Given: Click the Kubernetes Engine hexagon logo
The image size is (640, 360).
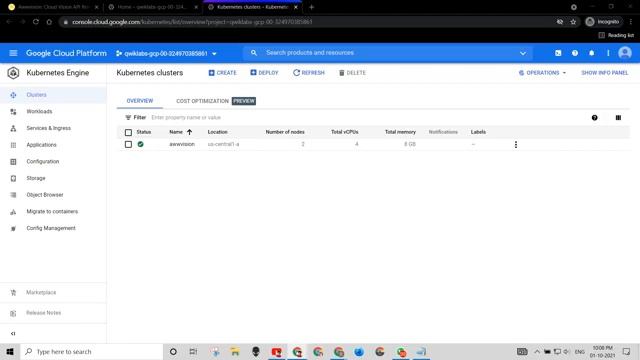Looking at the screenshot, I should click(13, 73).
